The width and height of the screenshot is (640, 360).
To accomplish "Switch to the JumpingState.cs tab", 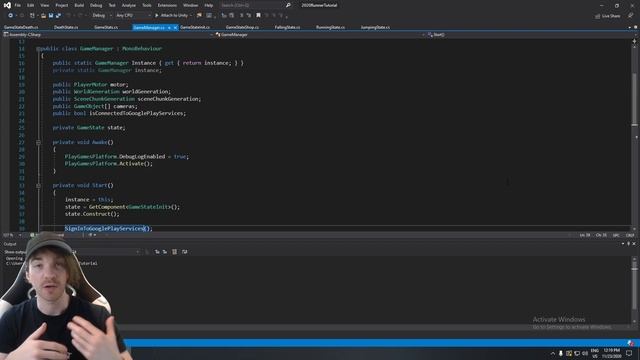I will point(375,27).
